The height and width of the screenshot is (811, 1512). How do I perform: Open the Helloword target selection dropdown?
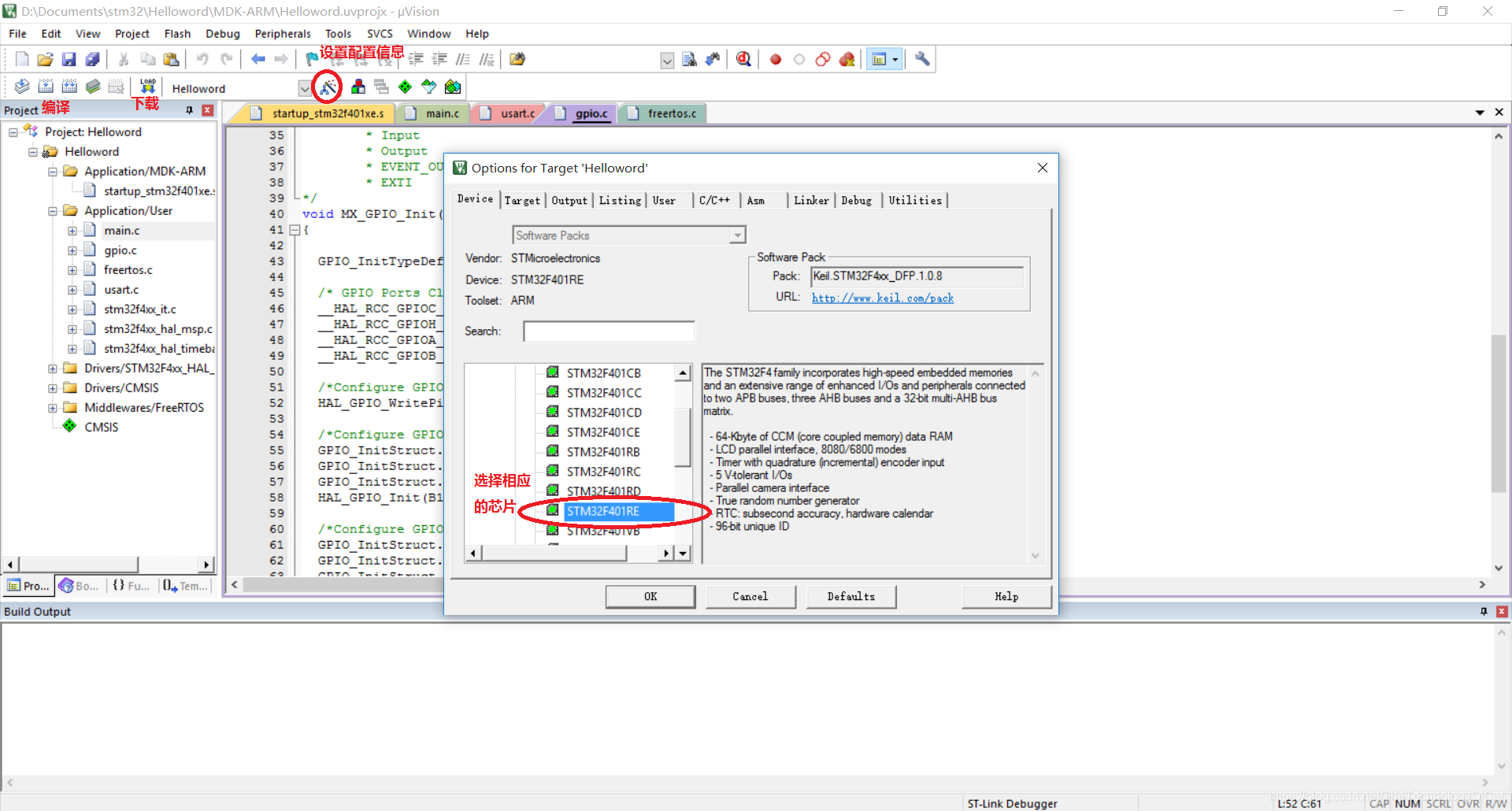(304, 88)
